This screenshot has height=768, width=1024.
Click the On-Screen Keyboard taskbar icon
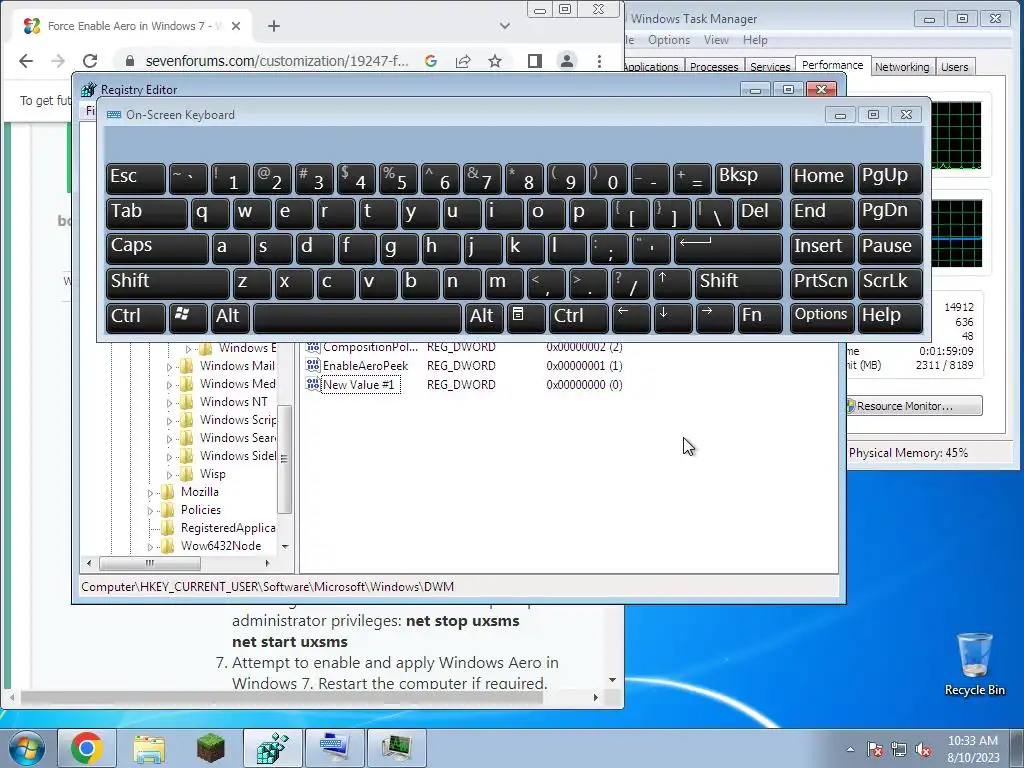(x=334, y=748)
